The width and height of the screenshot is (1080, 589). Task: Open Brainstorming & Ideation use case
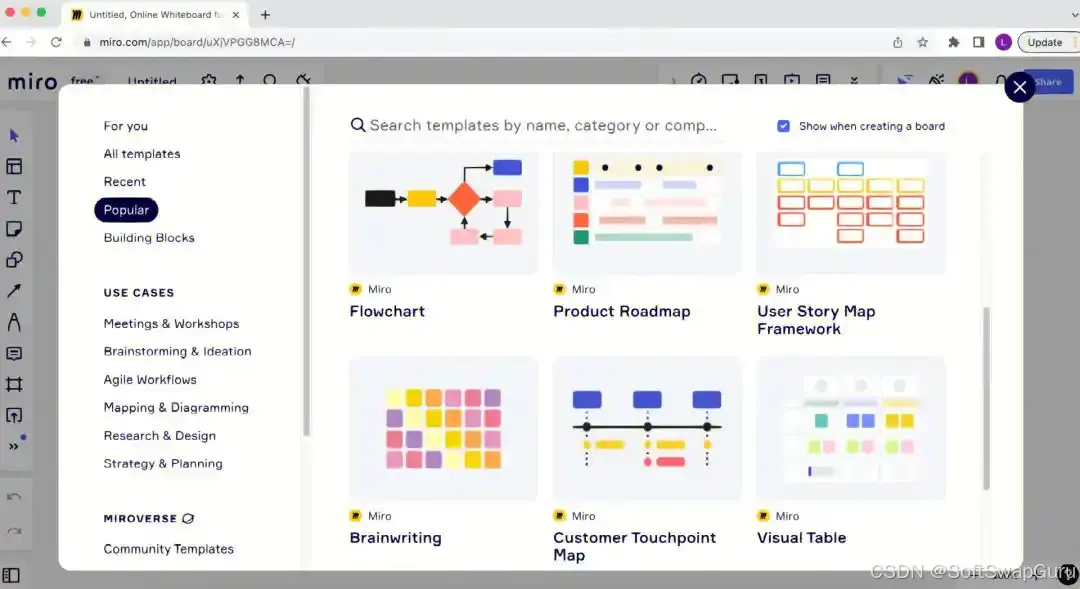(x=178, y=351)
